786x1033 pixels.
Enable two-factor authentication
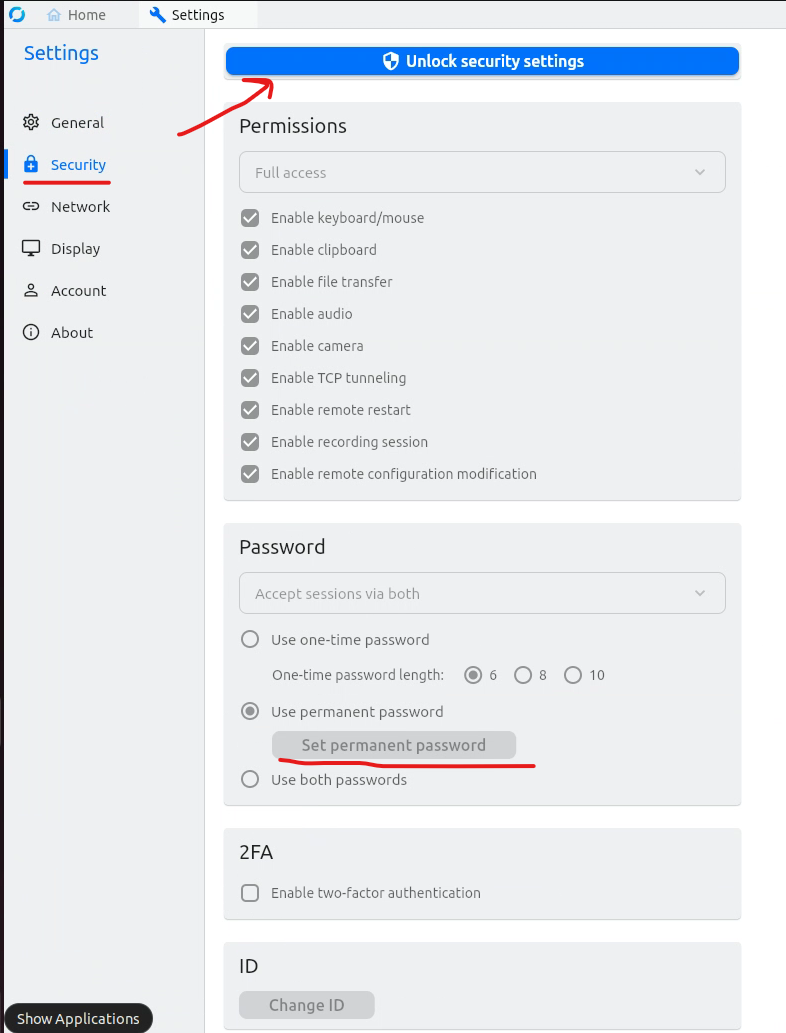(x=250, y=893)
